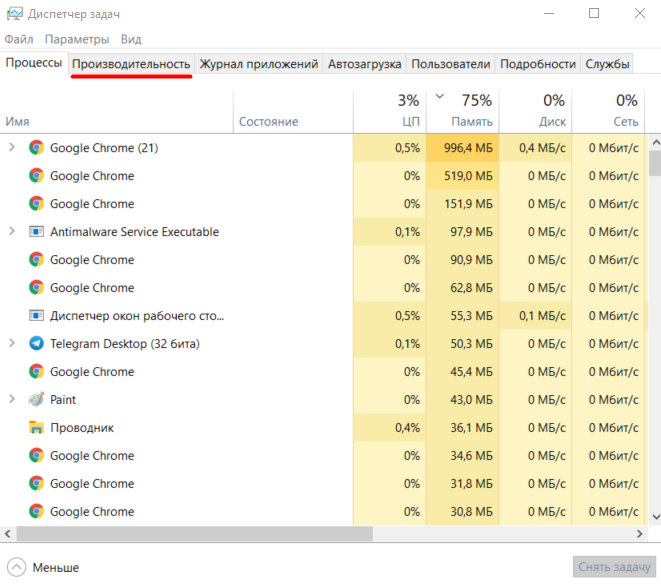The width and height of the screenshot is (661, 586).
Task: Select the 519,0 МБ memory cell
Action: point(462,175)
